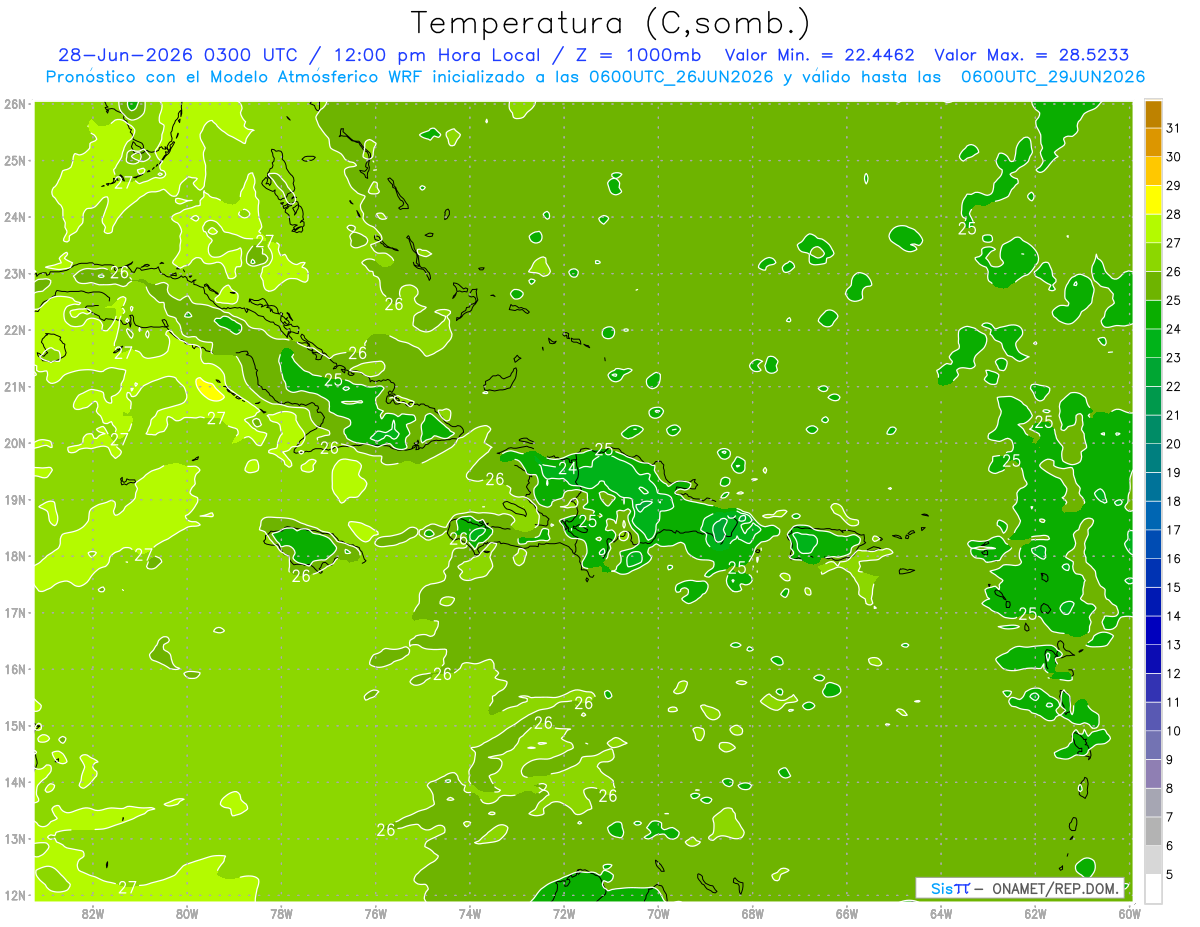
Task: Click the "82W" longitude axis label
Action: [93, 913]
